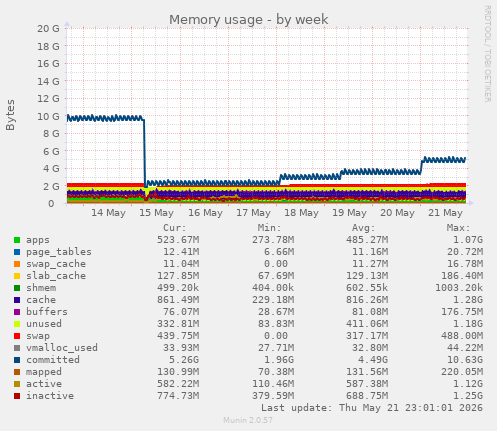This screenshot has width=497, height=431.
Task: Select the slab_cache legend label
Action: [x=56, y=276]
